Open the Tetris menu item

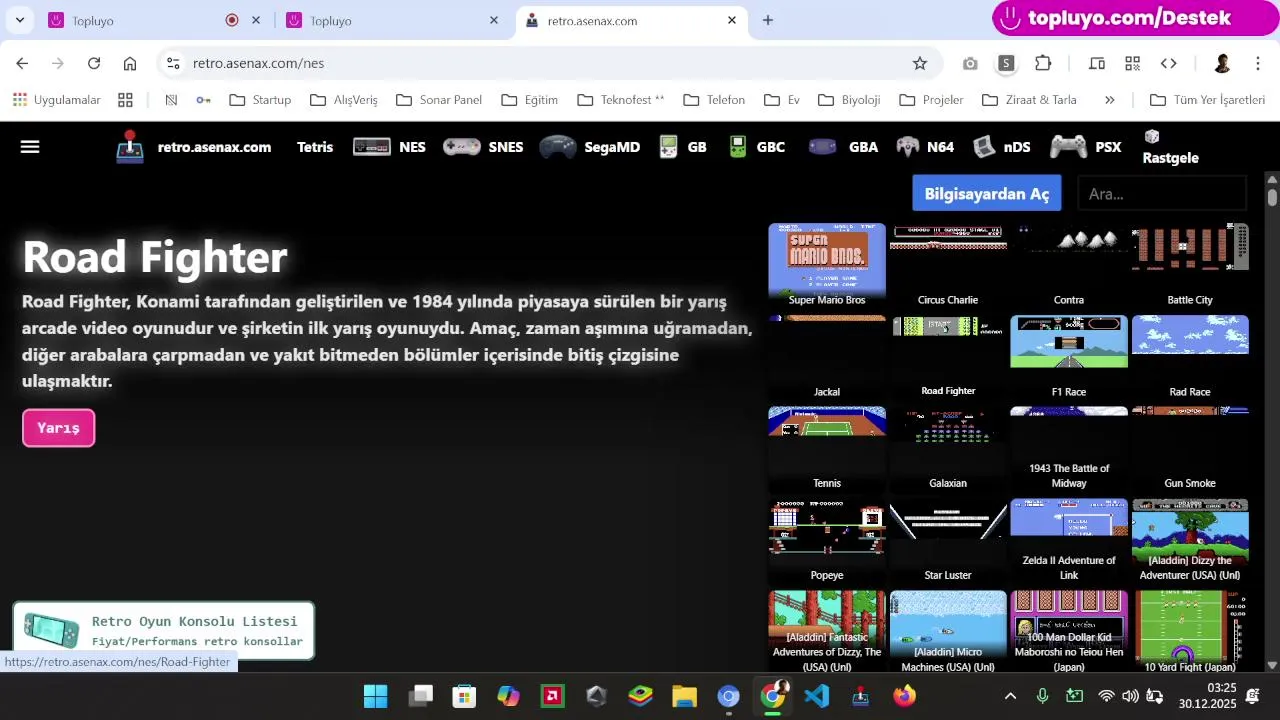click(315, 147)
